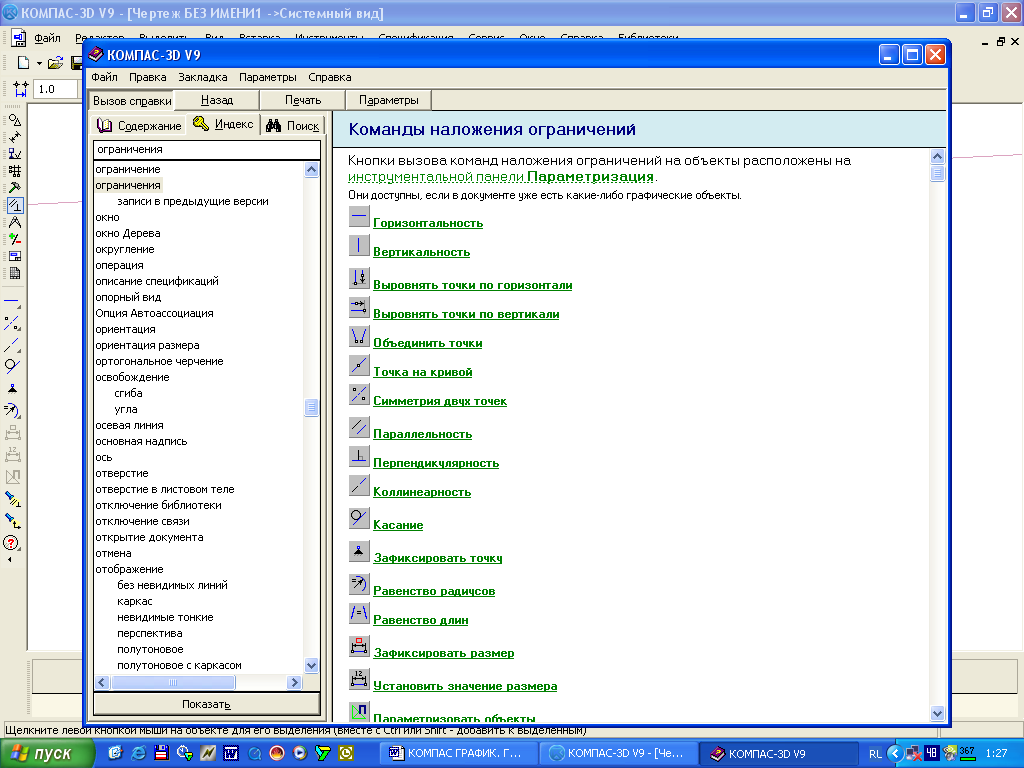Click the Показать button
1024x768 pixels.
point(206,704)
